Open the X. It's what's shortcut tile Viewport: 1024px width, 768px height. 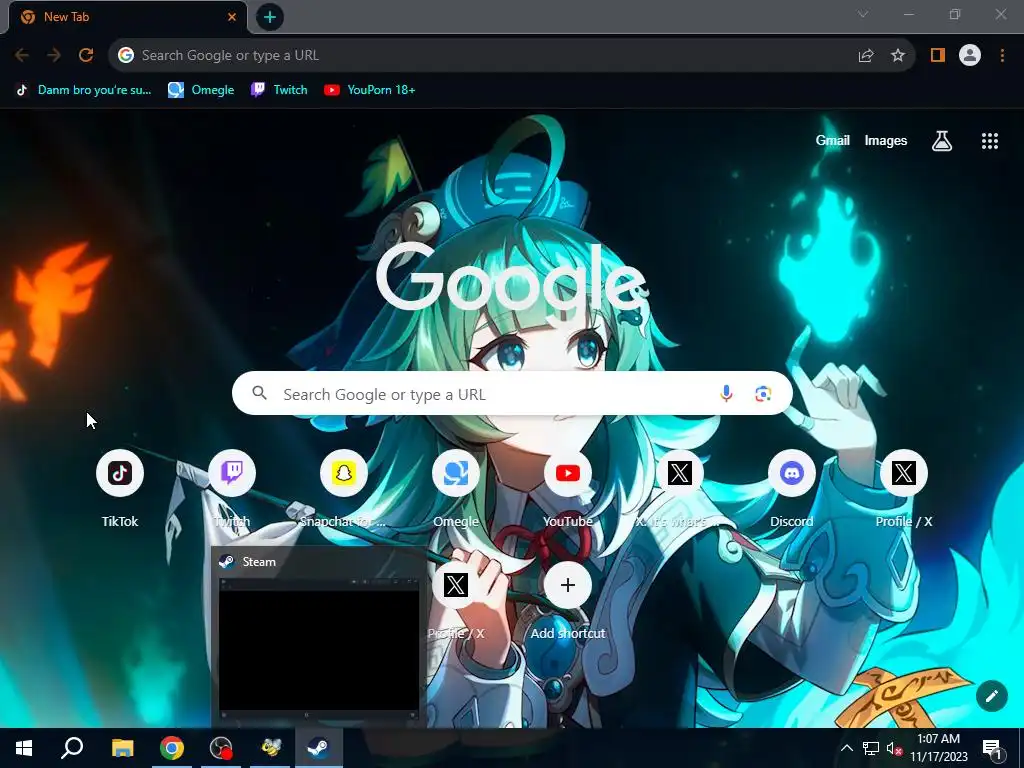click(x=680, y=473)
